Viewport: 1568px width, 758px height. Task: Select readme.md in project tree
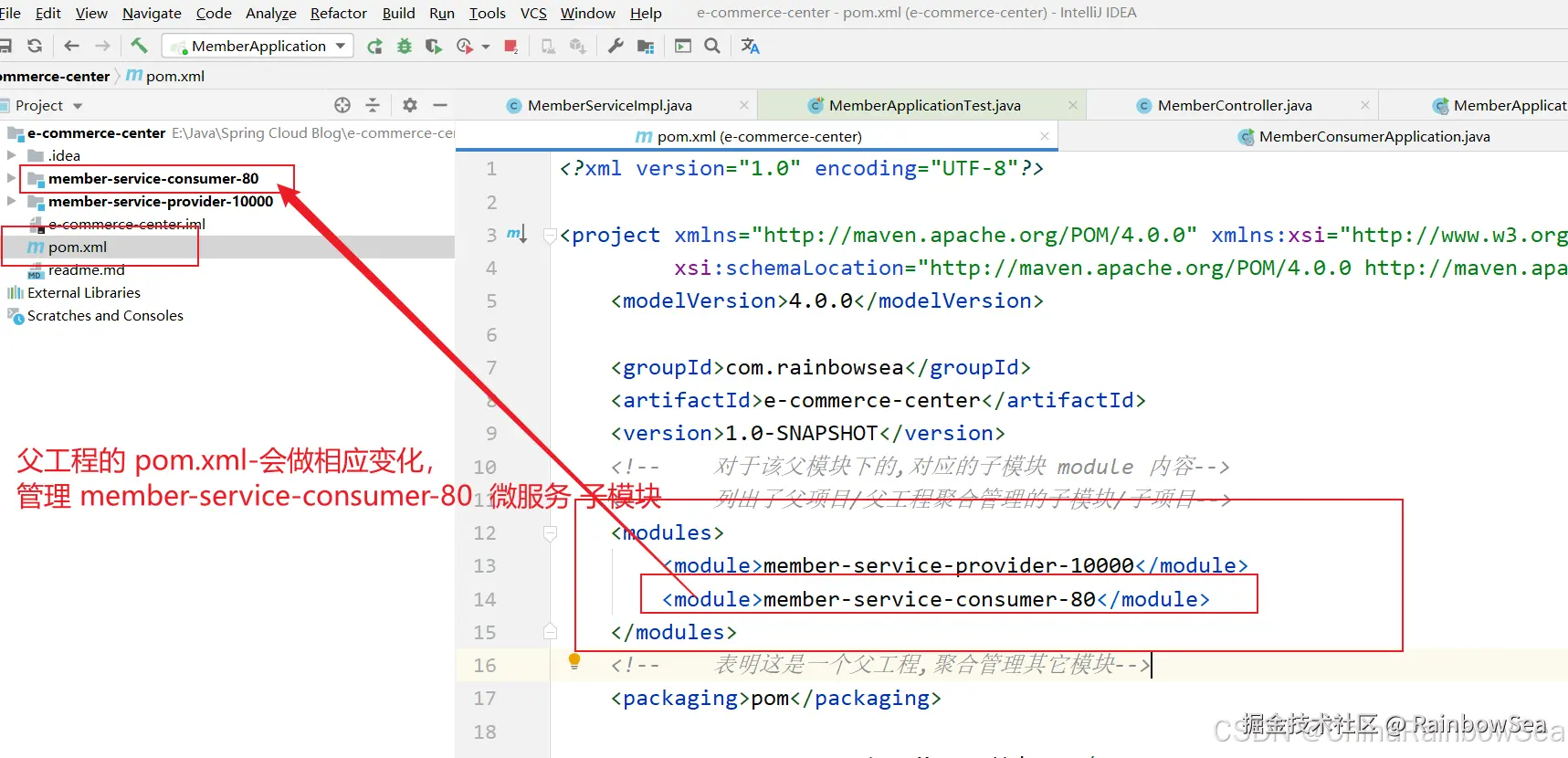86,269
